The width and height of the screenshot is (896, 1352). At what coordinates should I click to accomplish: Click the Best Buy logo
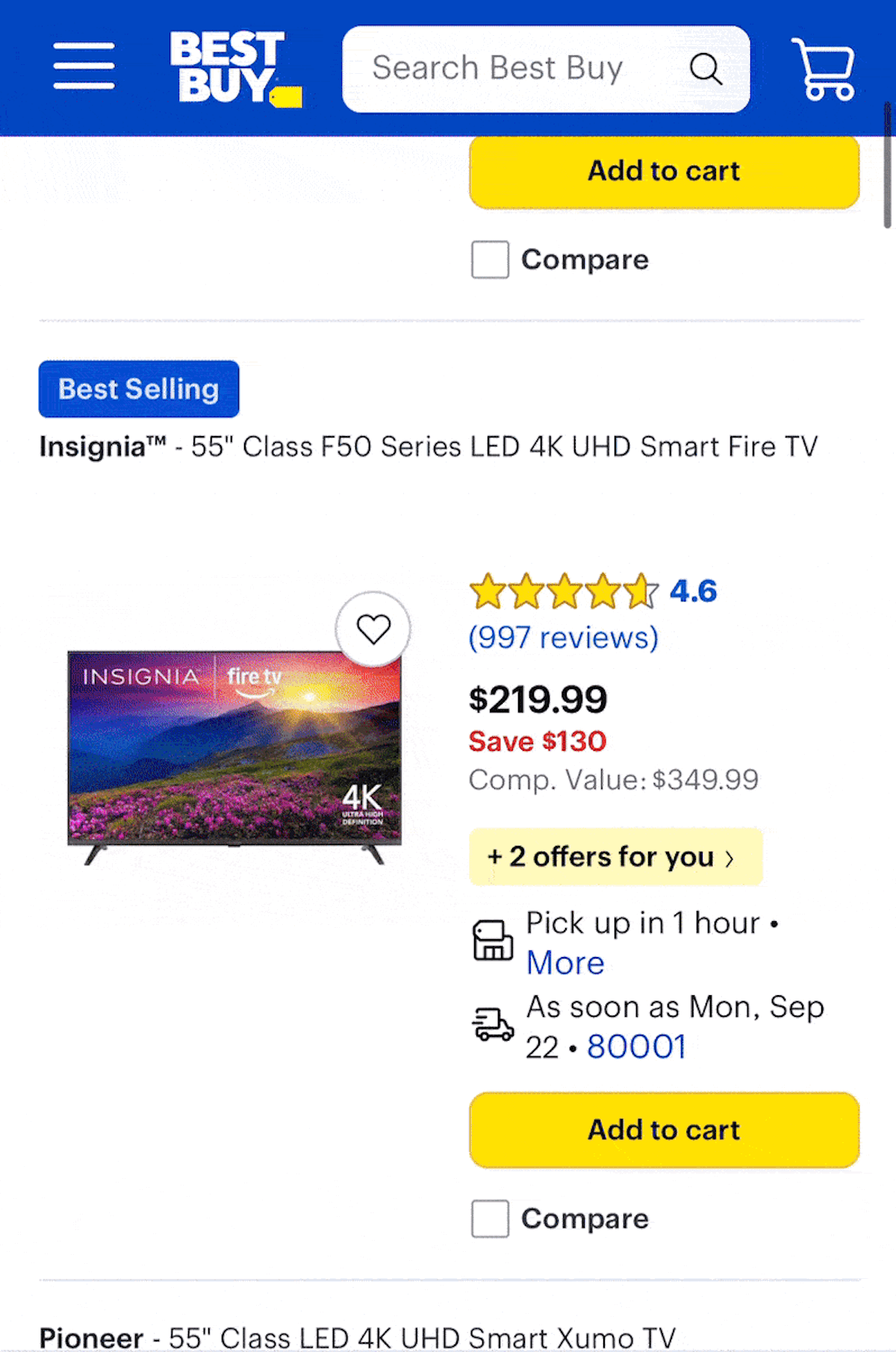234,68
